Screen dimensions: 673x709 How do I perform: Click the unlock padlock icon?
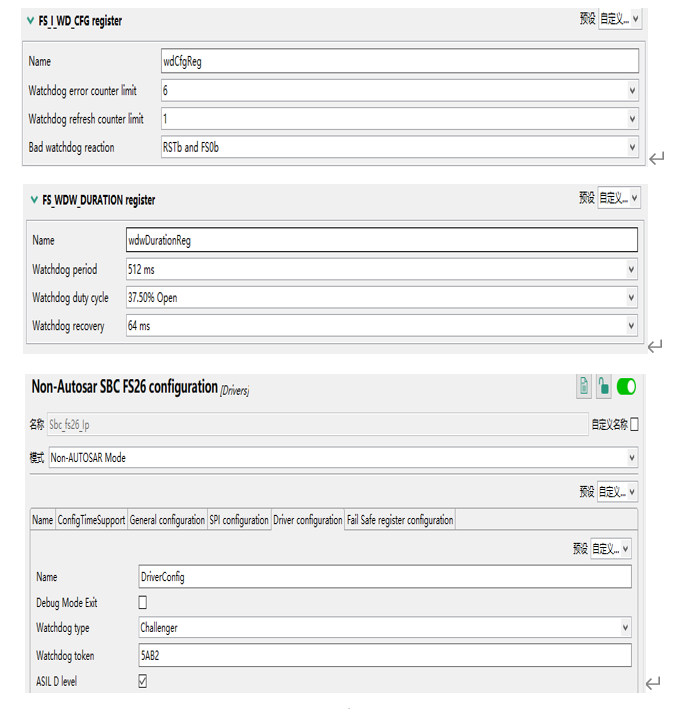pyautogui.click(x=604, y=387)
